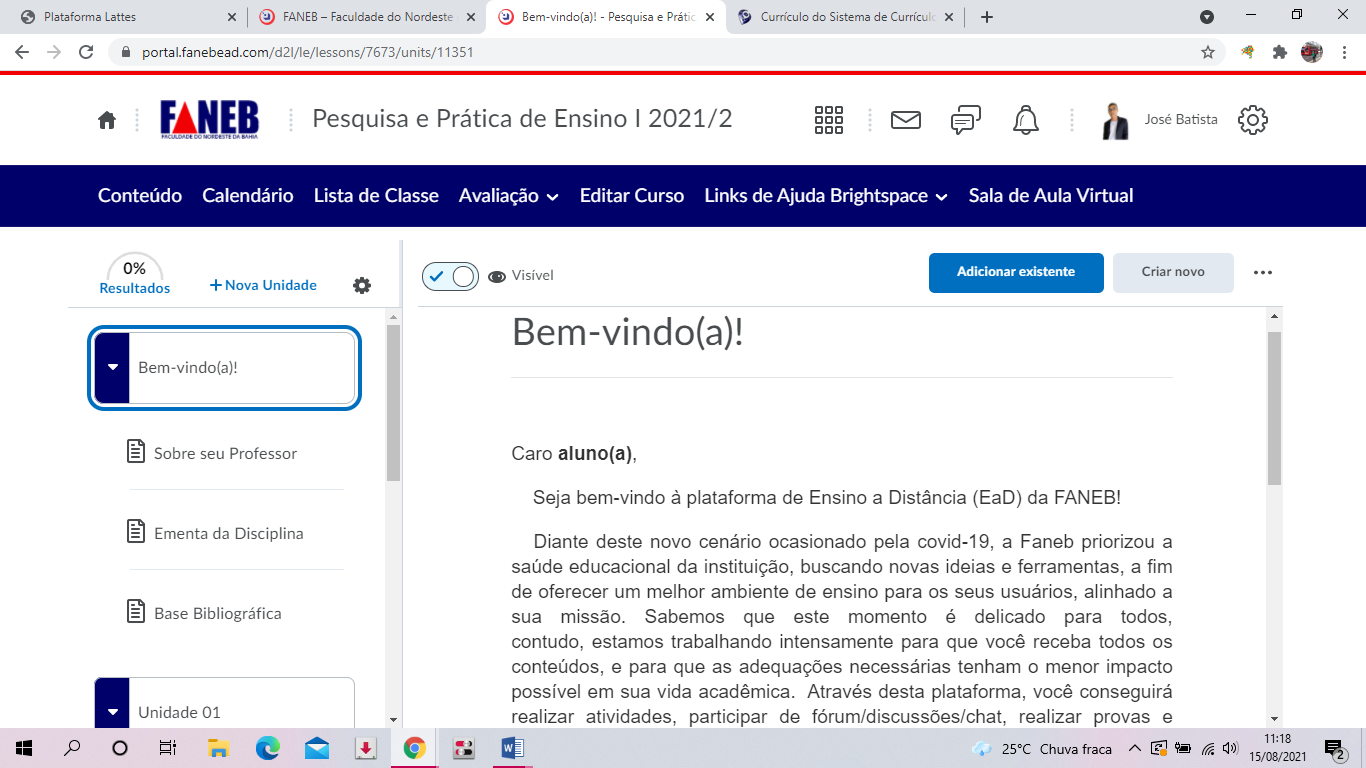Open the course selector grid icon
1366x768 pixels.
[829, 120]
